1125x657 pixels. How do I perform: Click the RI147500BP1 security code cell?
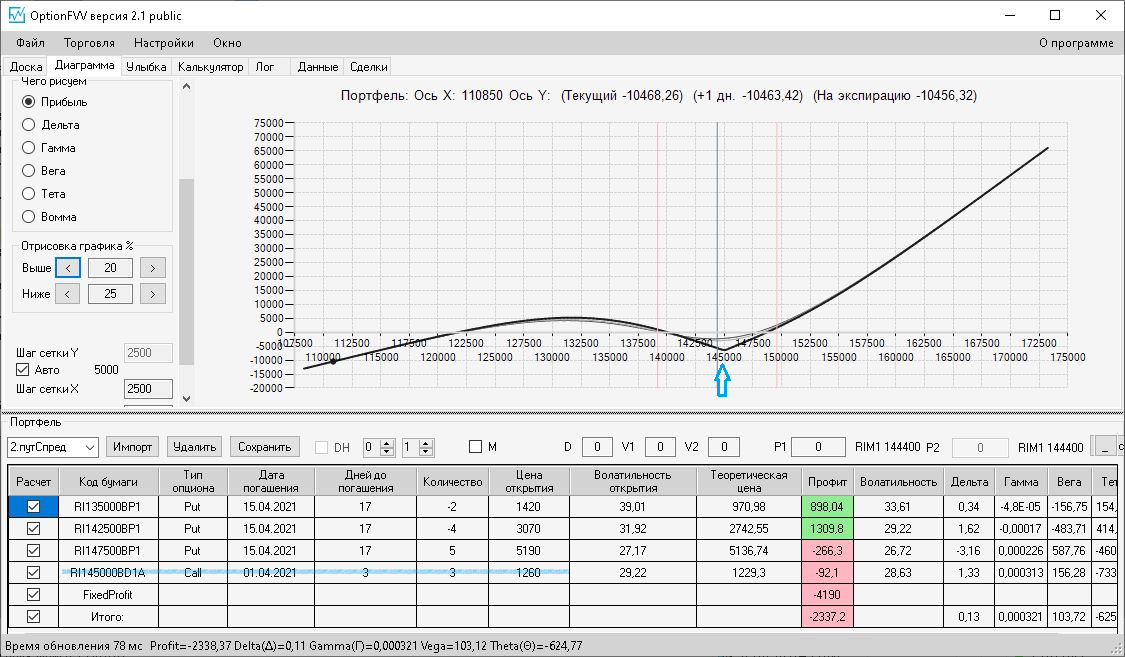click(x=108, y=551)
